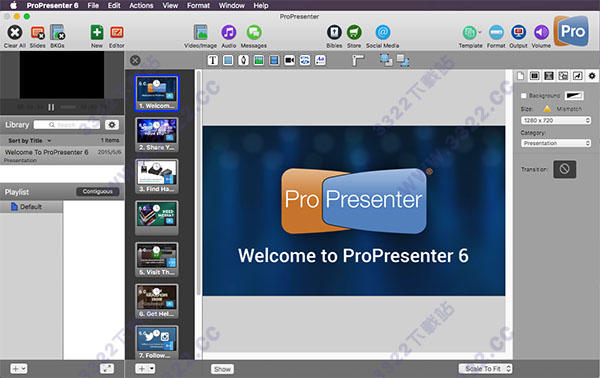Image resolution: width=600 pixels, height=378 pixels.
Task: Open the Category Presentation dropdown
Action: tap(556, 143)
